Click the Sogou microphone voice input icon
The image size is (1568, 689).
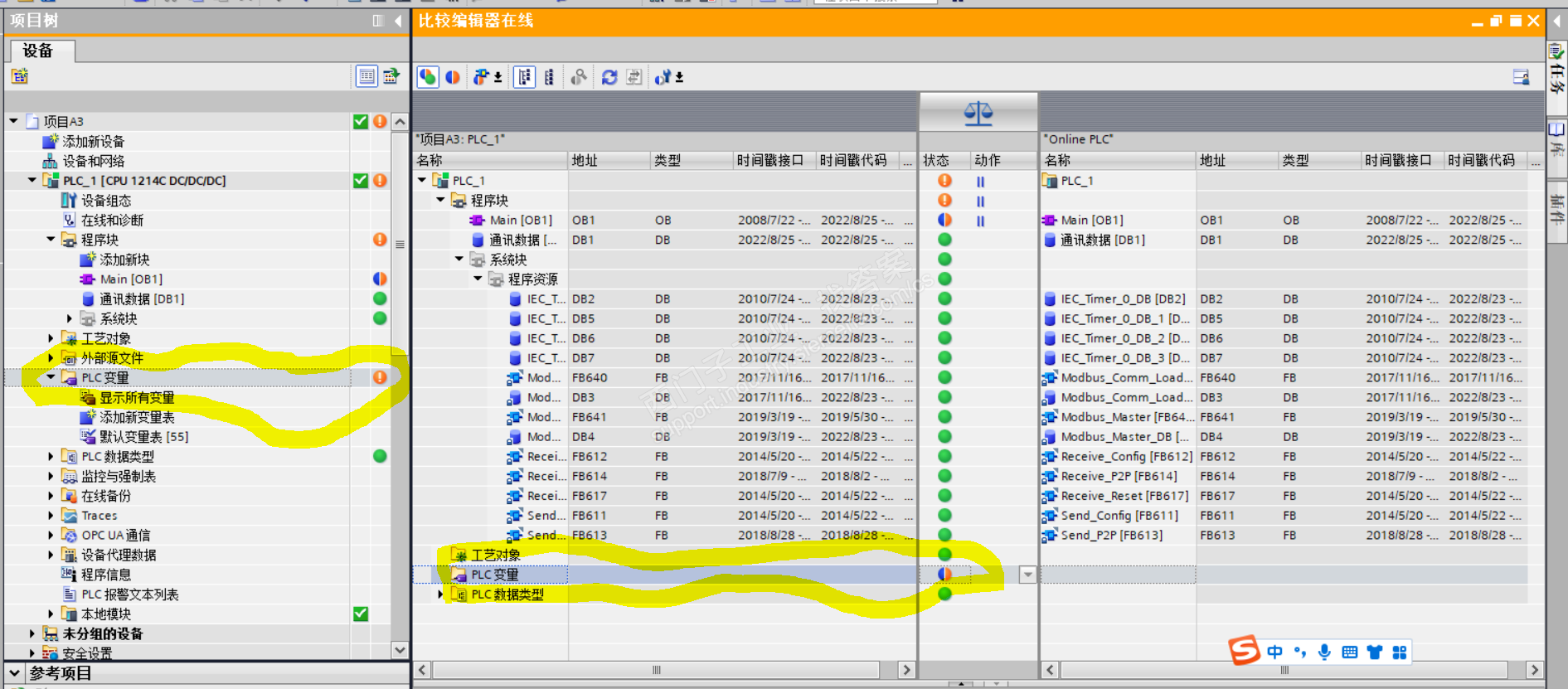pos(1325,653)
